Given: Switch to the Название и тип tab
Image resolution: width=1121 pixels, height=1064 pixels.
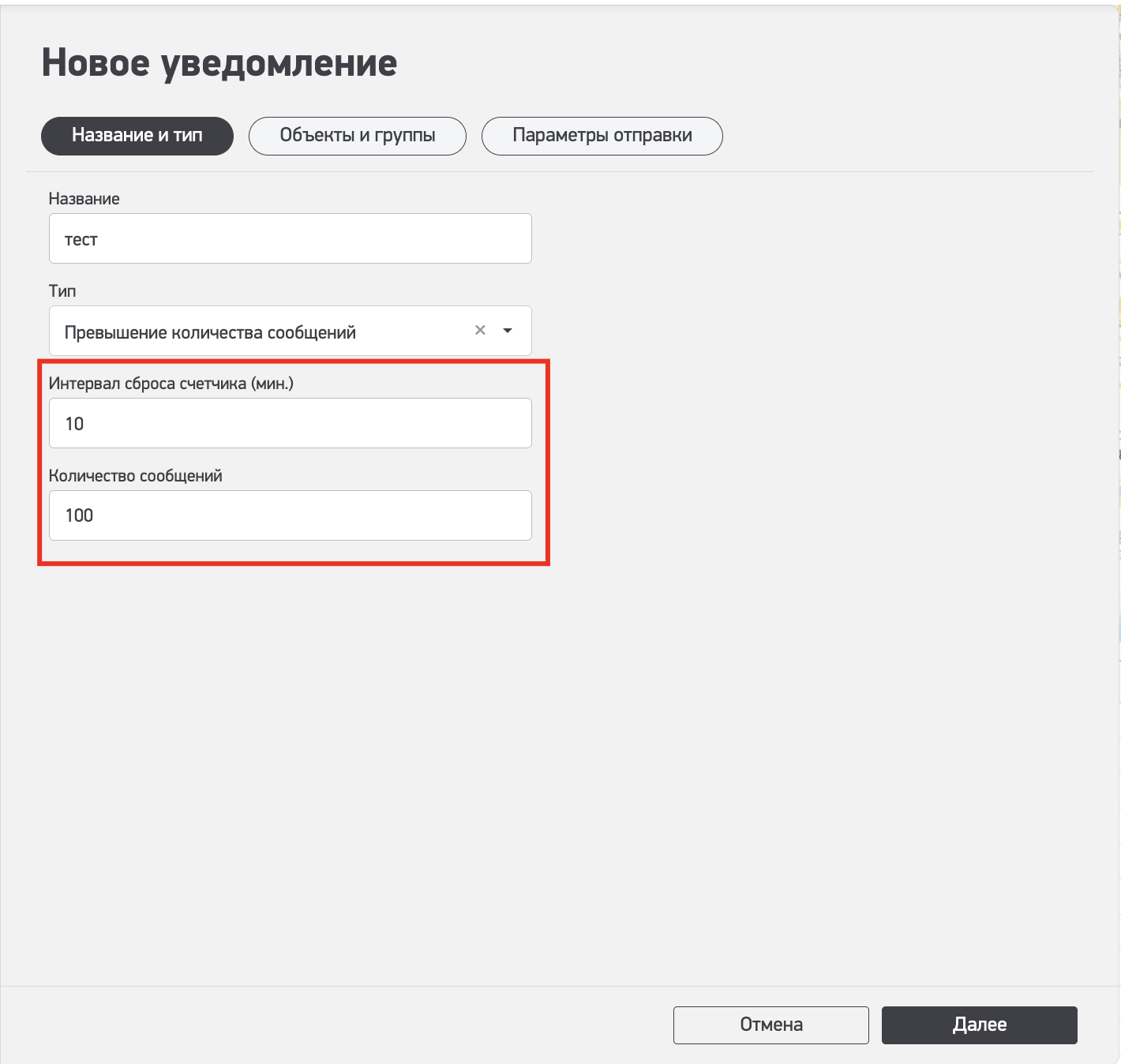Looking at the screenshot, I should (137, 136).
